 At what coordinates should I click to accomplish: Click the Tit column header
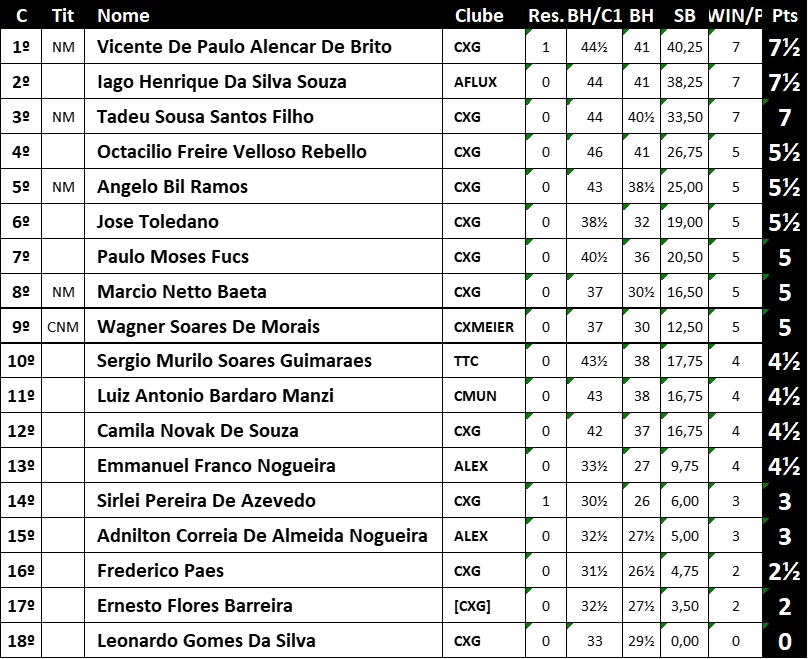[x=63, y=15]
